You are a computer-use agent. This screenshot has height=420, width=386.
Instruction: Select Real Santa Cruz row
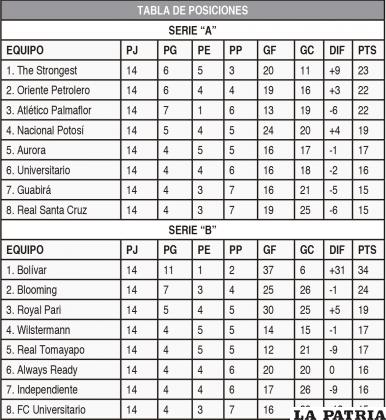(x=193, y=210)
